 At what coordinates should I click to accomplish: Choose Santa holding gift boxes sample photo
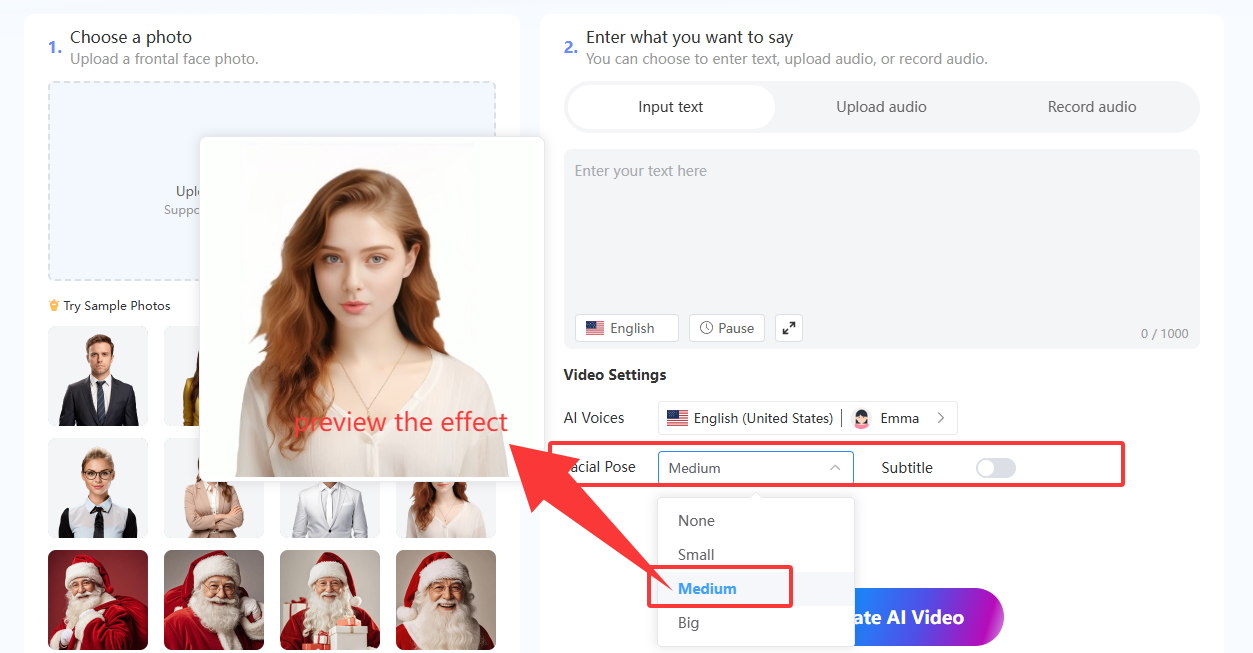pyautogui.click(x=330, y=600)
